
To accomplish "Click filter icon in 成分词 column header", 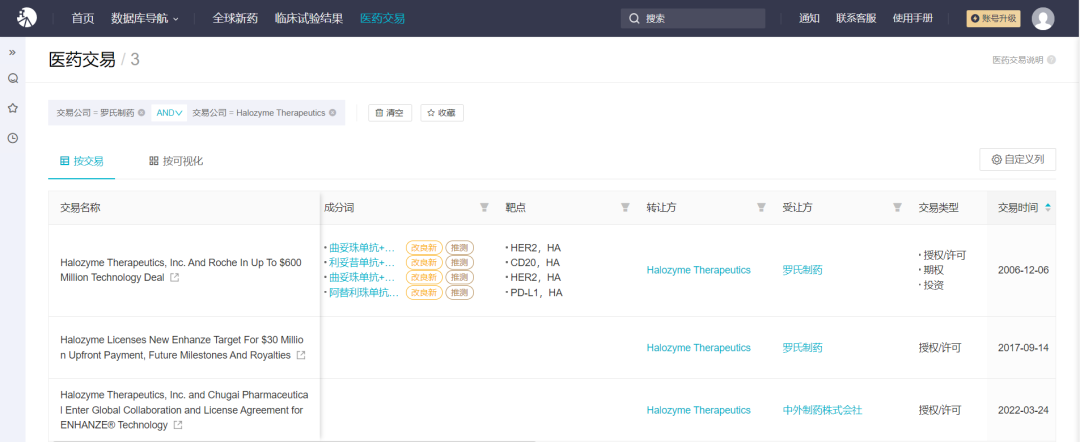I will click(x=484, y=208).
